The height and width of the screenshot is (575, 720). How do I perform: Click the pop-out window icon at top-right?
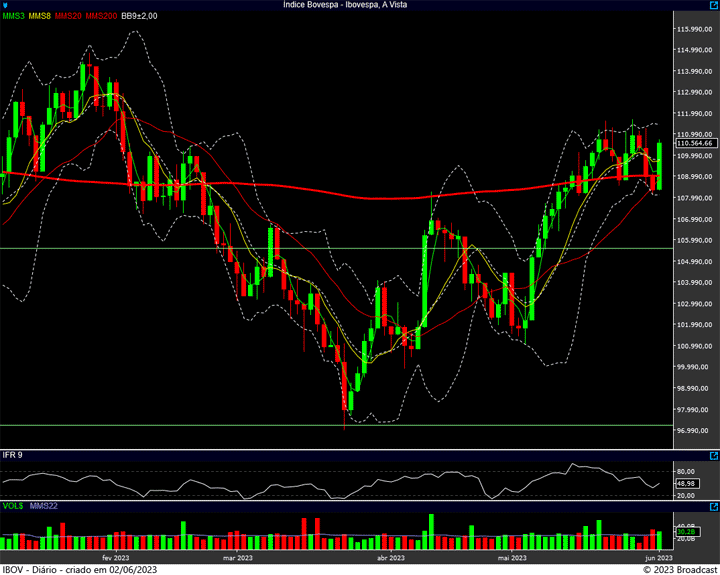712,5
